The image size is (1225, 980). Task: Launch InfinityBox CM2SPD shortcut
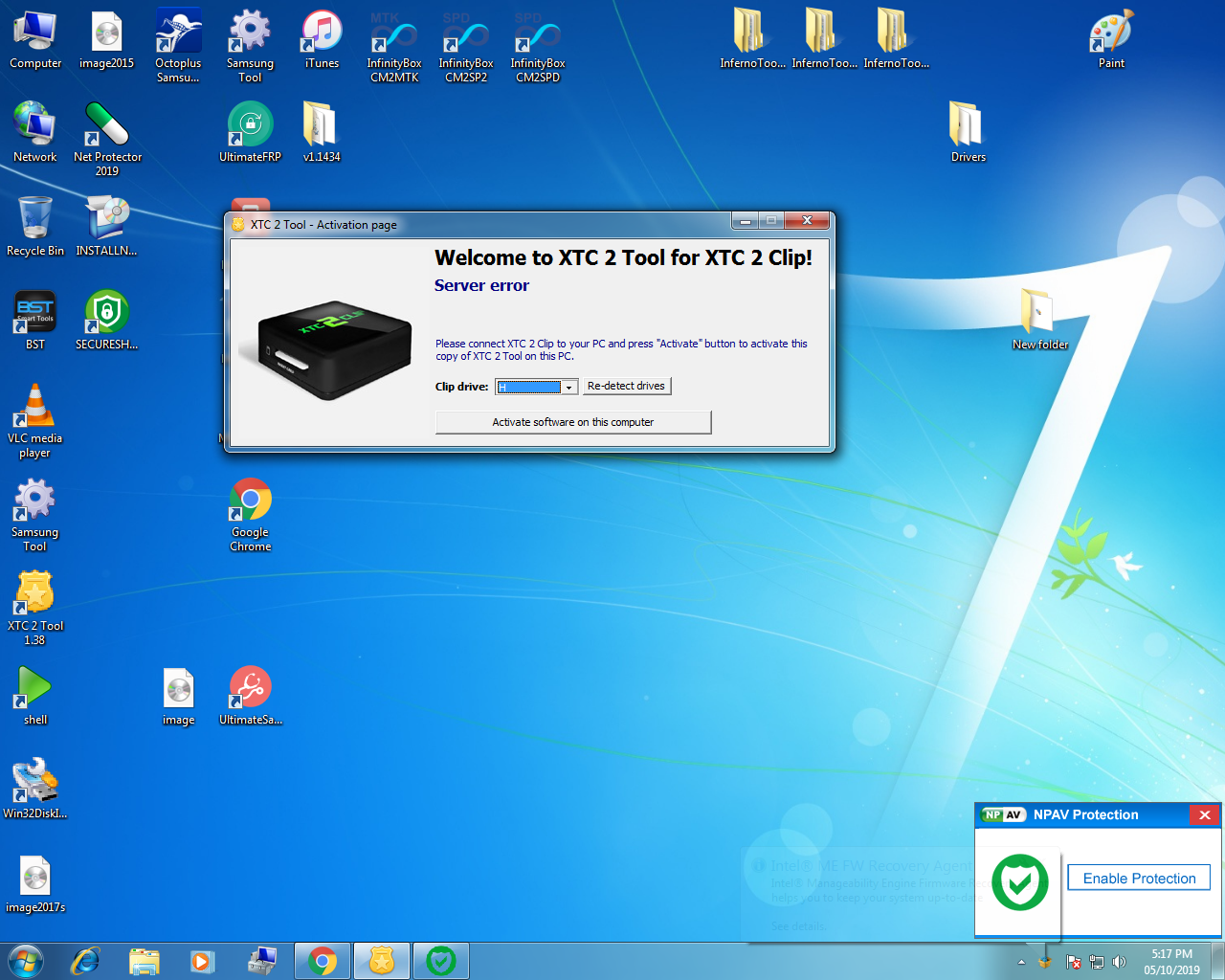click(x=538, y=46)
